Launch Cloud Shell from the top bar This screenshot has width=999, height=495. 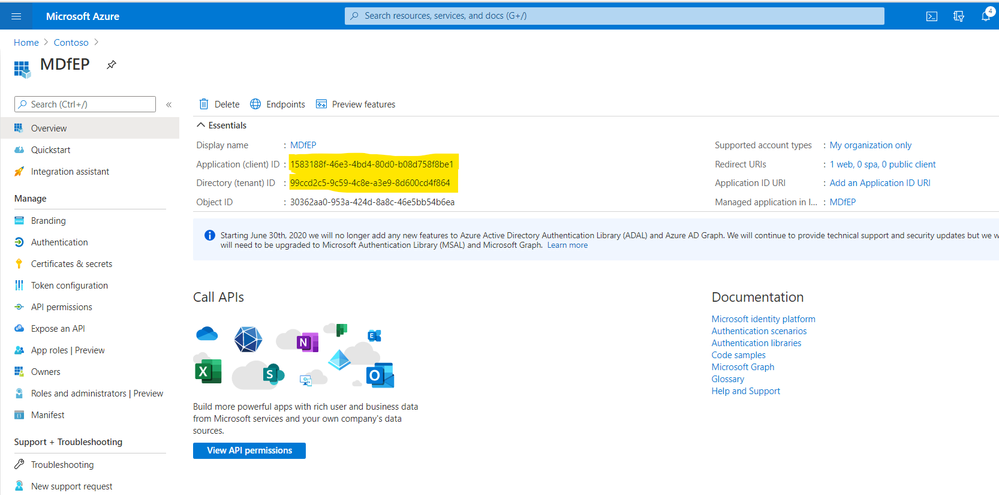coord(931,16)
